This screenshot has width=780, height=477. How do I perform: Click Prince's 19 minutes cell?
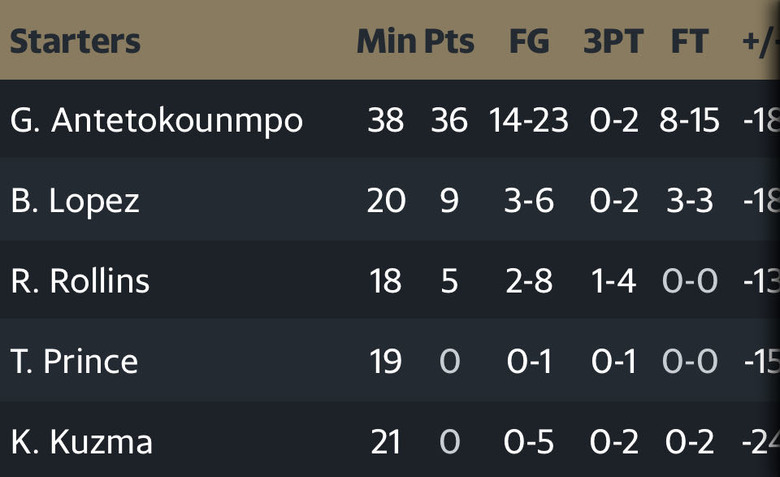pyautogui.click(x=386, y=362)
